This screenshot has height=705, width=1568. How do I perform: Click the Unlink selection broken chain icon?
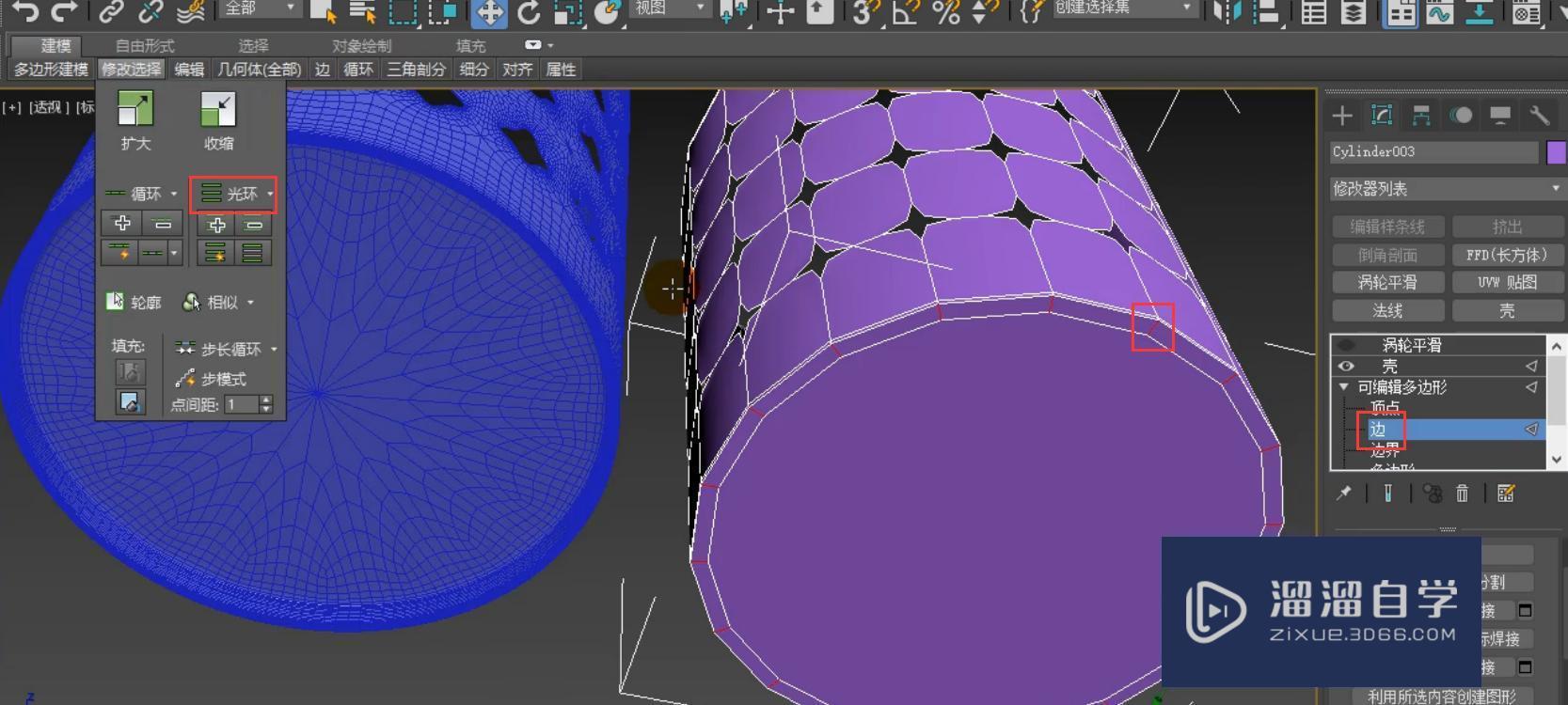pos(150,11)
